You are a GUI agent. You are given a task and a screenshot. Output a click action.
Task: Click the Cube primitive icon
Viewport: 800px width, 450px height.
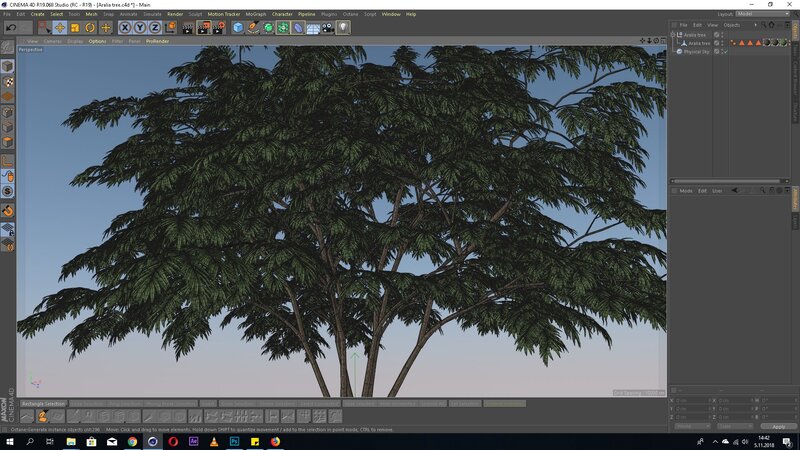click(x=238, y=28)
